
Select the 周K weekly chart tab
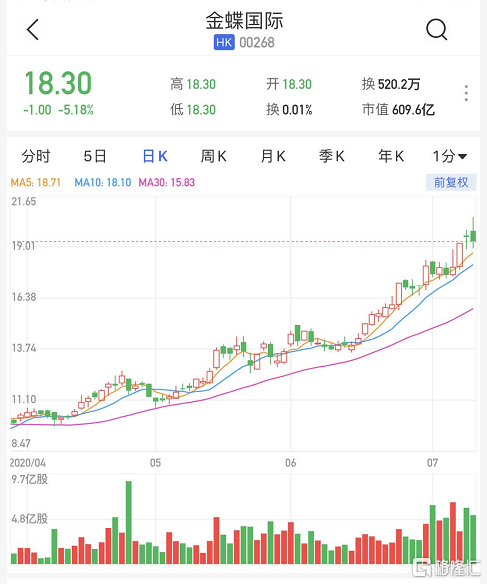coord(214,156)
